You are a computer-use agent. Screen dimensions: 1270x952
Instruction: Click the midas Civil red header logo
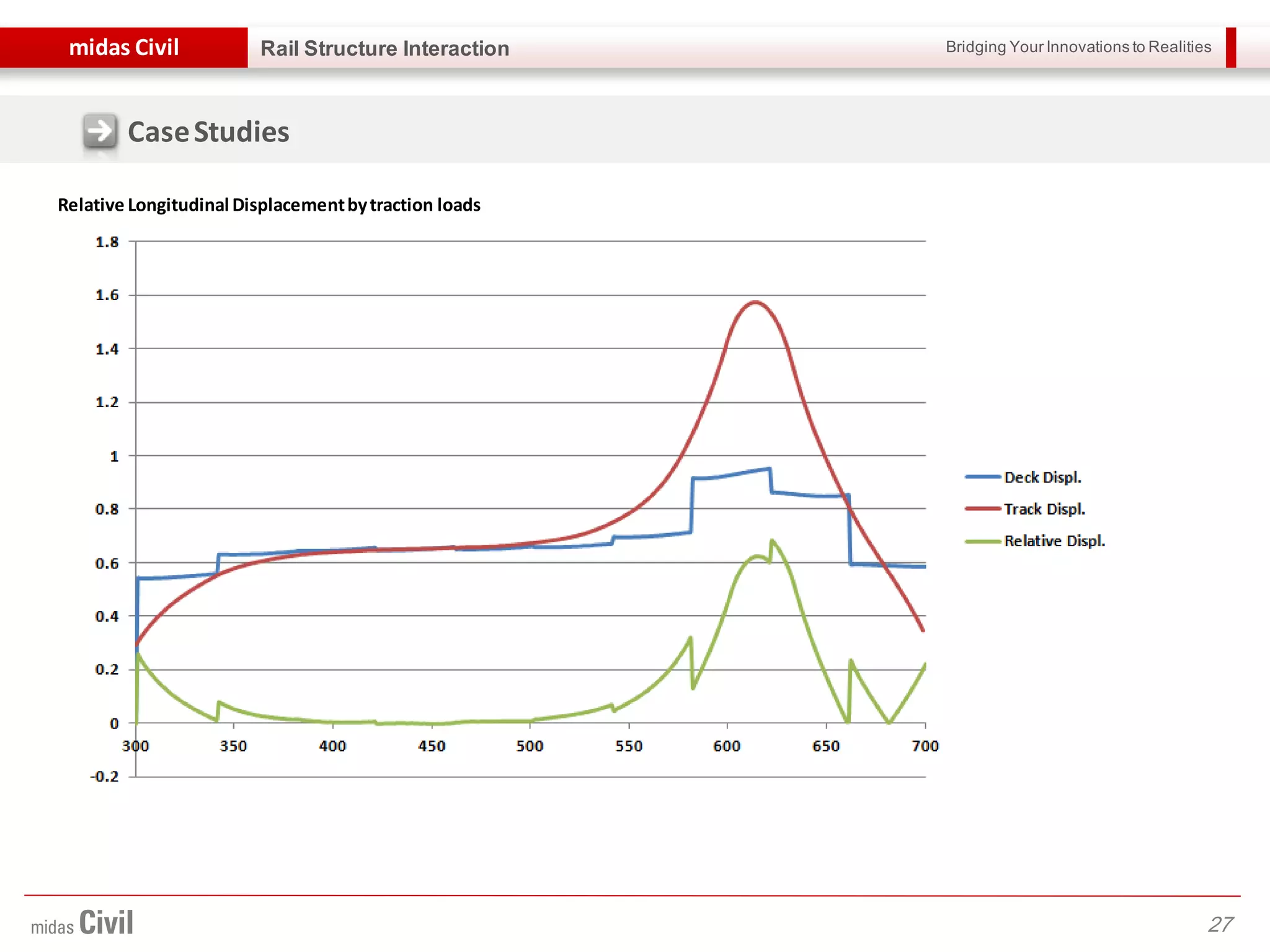point(124,48)
